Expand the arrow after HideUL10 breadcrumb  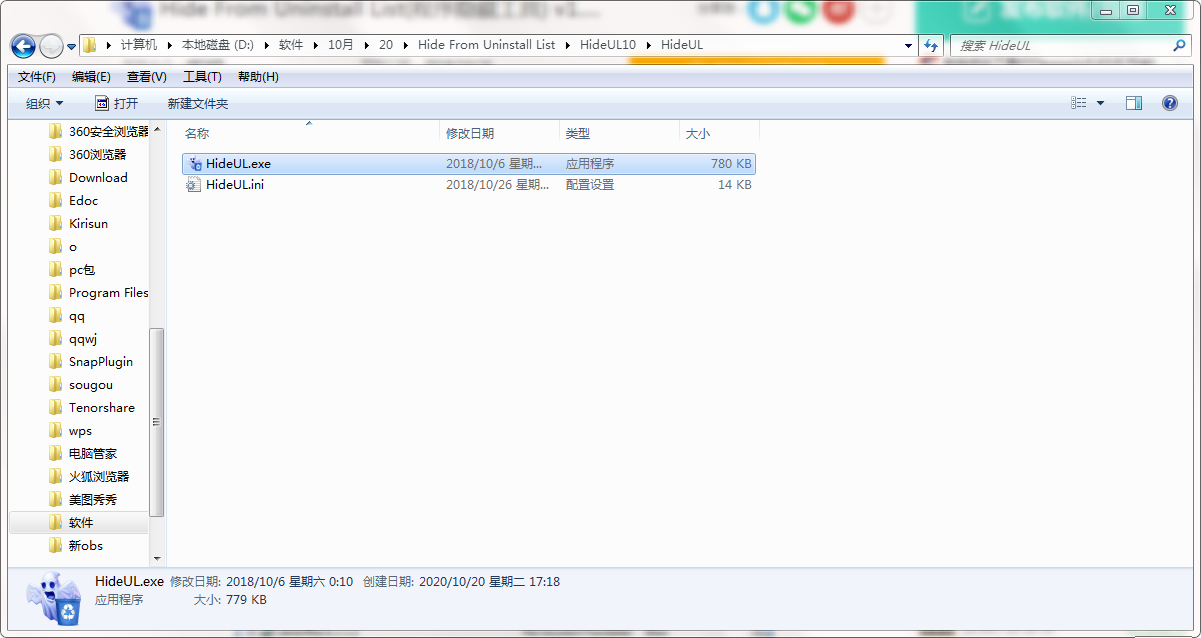coord(648,46)
